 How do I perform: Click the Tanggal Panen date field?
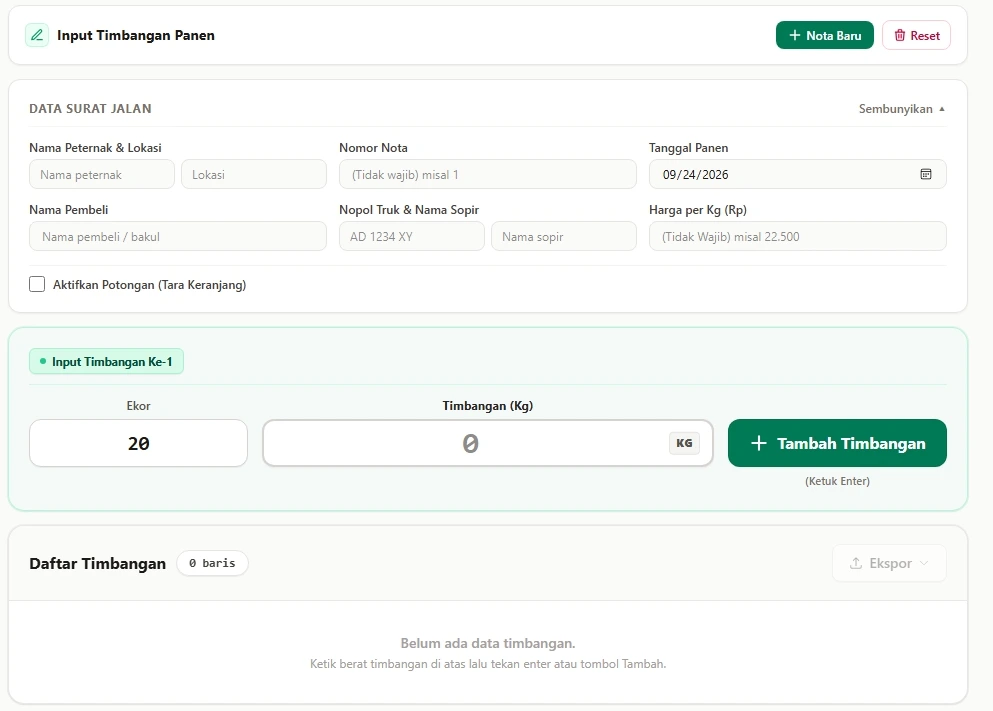[797, 174]
